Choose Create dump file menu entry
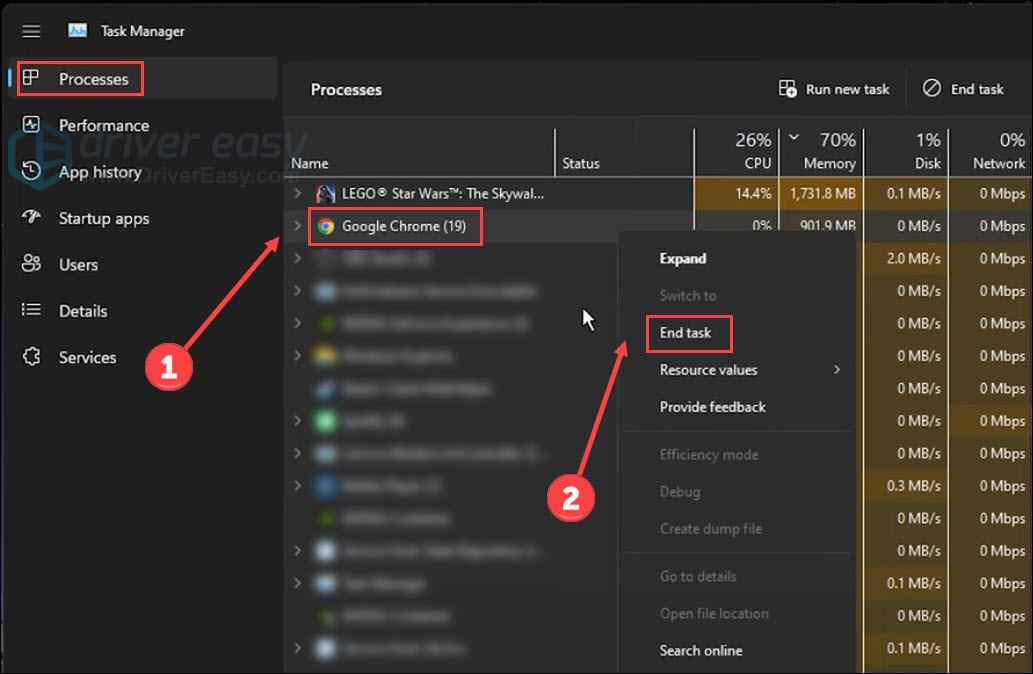 (x=711, y=528)
